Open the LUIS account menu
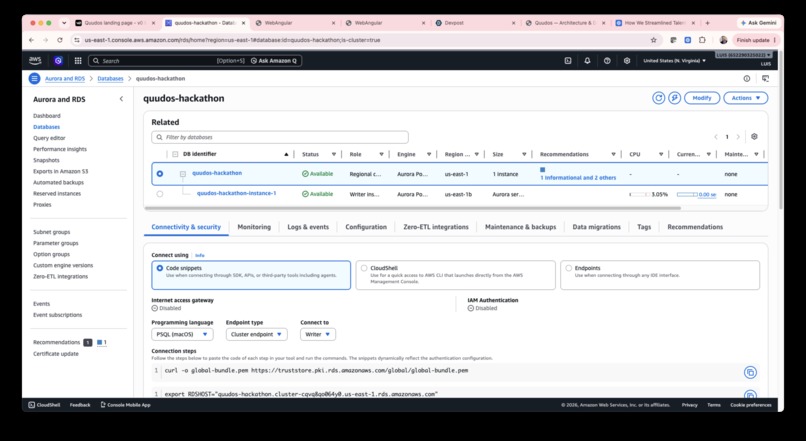 (743, 54)
